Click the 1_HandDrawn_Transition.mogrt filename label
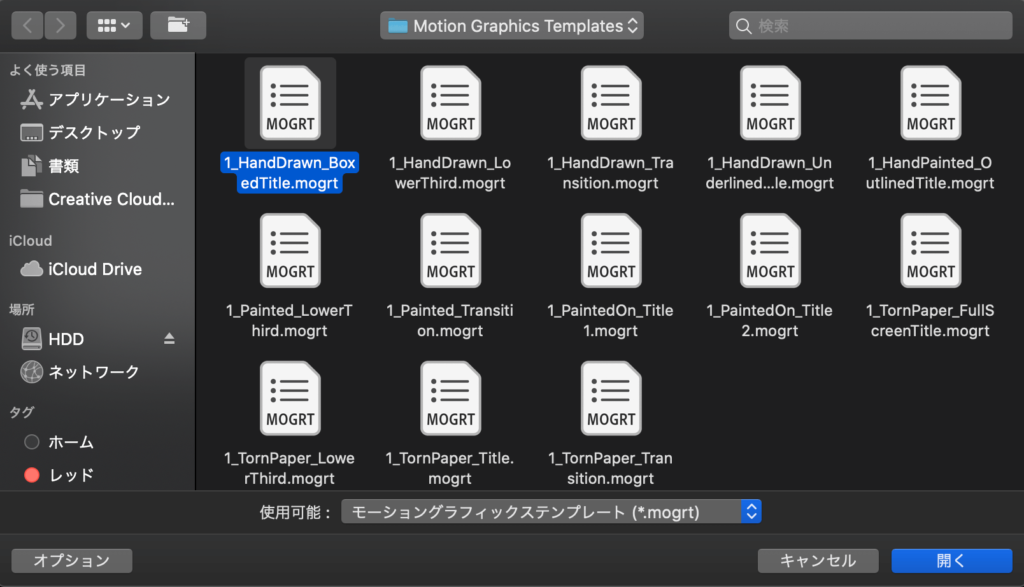This screenshot has width=1024, height=587. tap(611, 173)
